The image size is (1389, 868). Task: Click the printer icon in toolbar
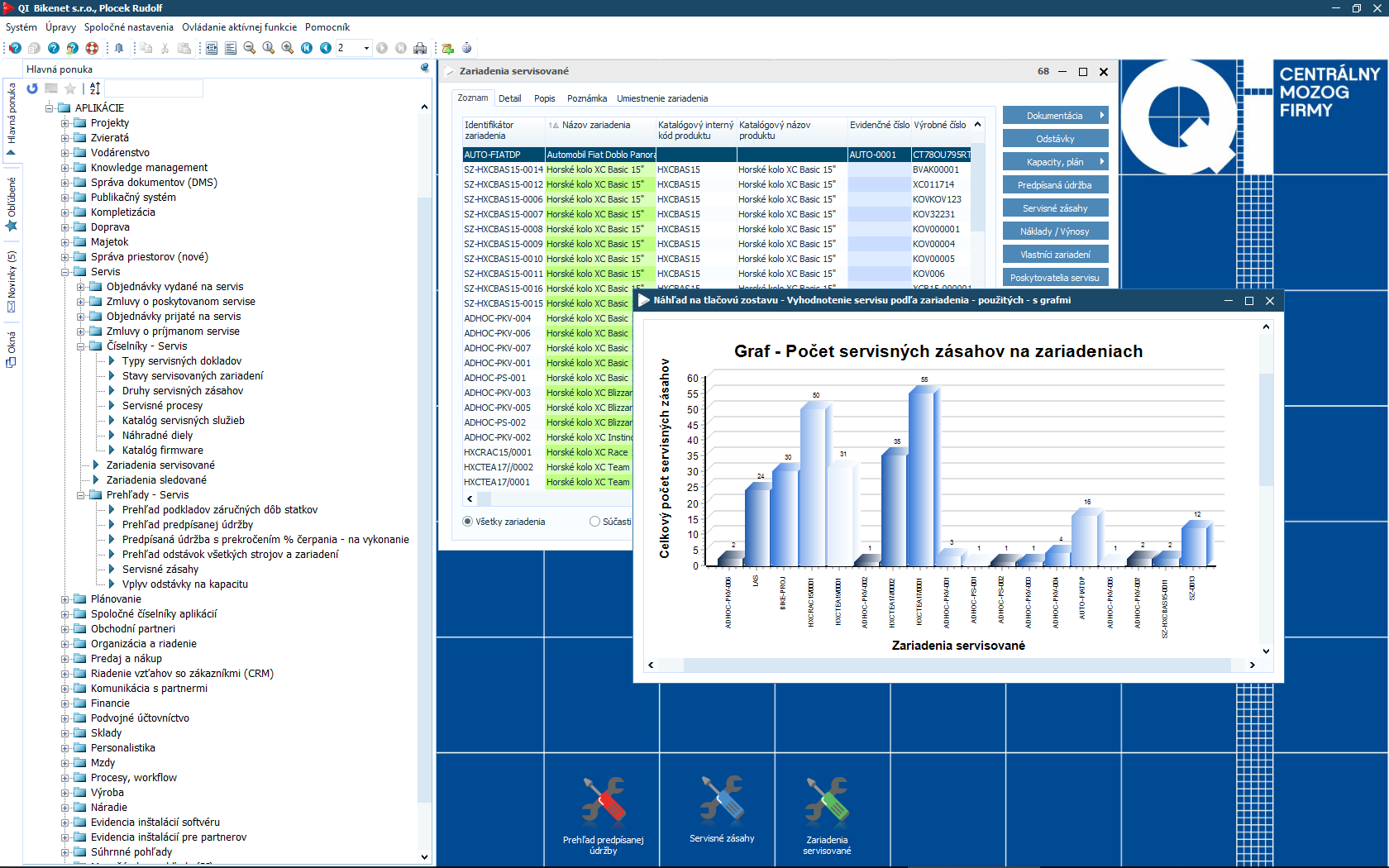(x=420, y=48)
